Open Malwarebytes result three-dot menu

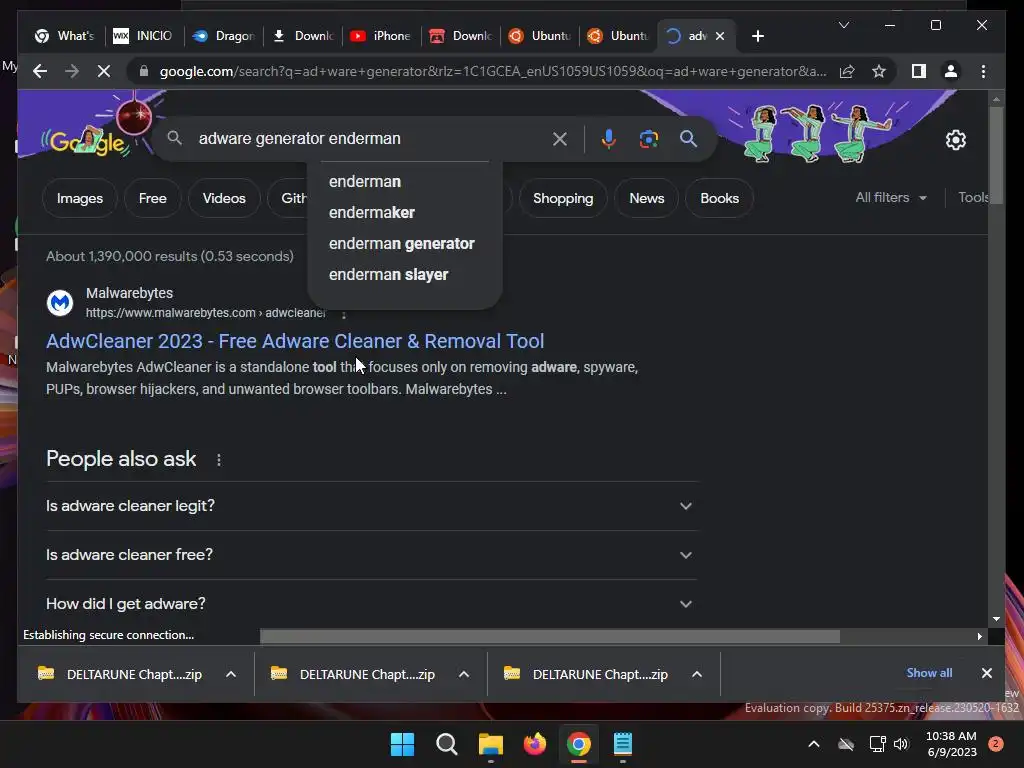344,314
